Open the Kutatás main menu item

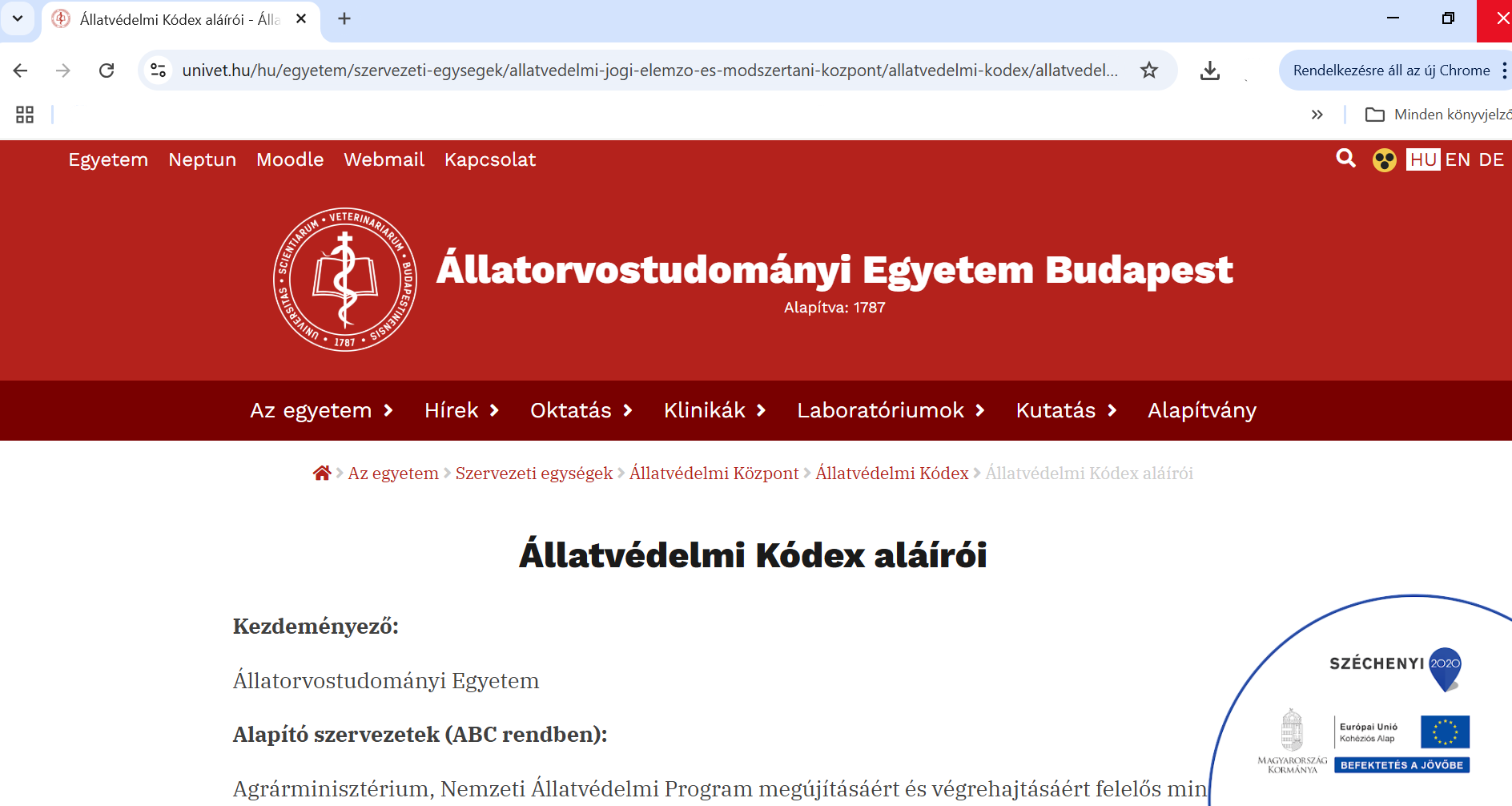1056,410
